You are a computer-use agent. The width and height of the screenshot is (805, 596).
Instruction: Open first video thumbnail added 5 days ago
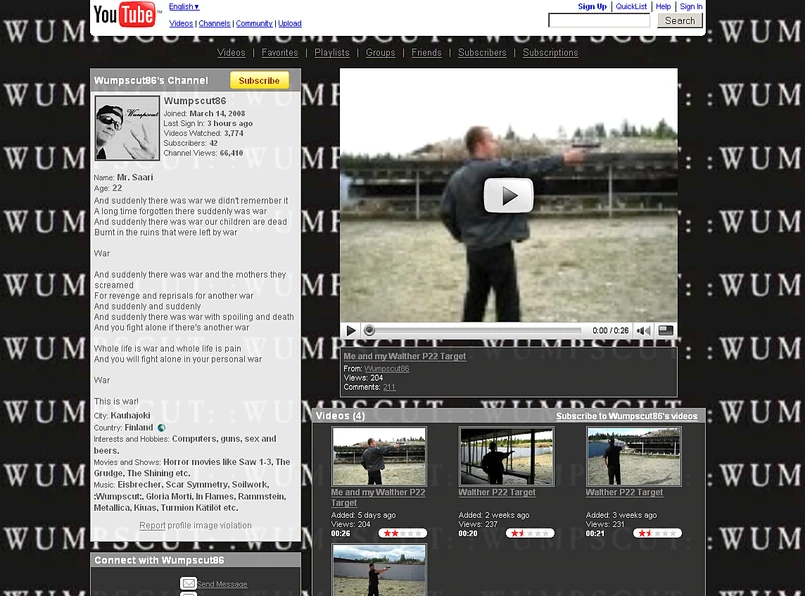click(379, 457)
